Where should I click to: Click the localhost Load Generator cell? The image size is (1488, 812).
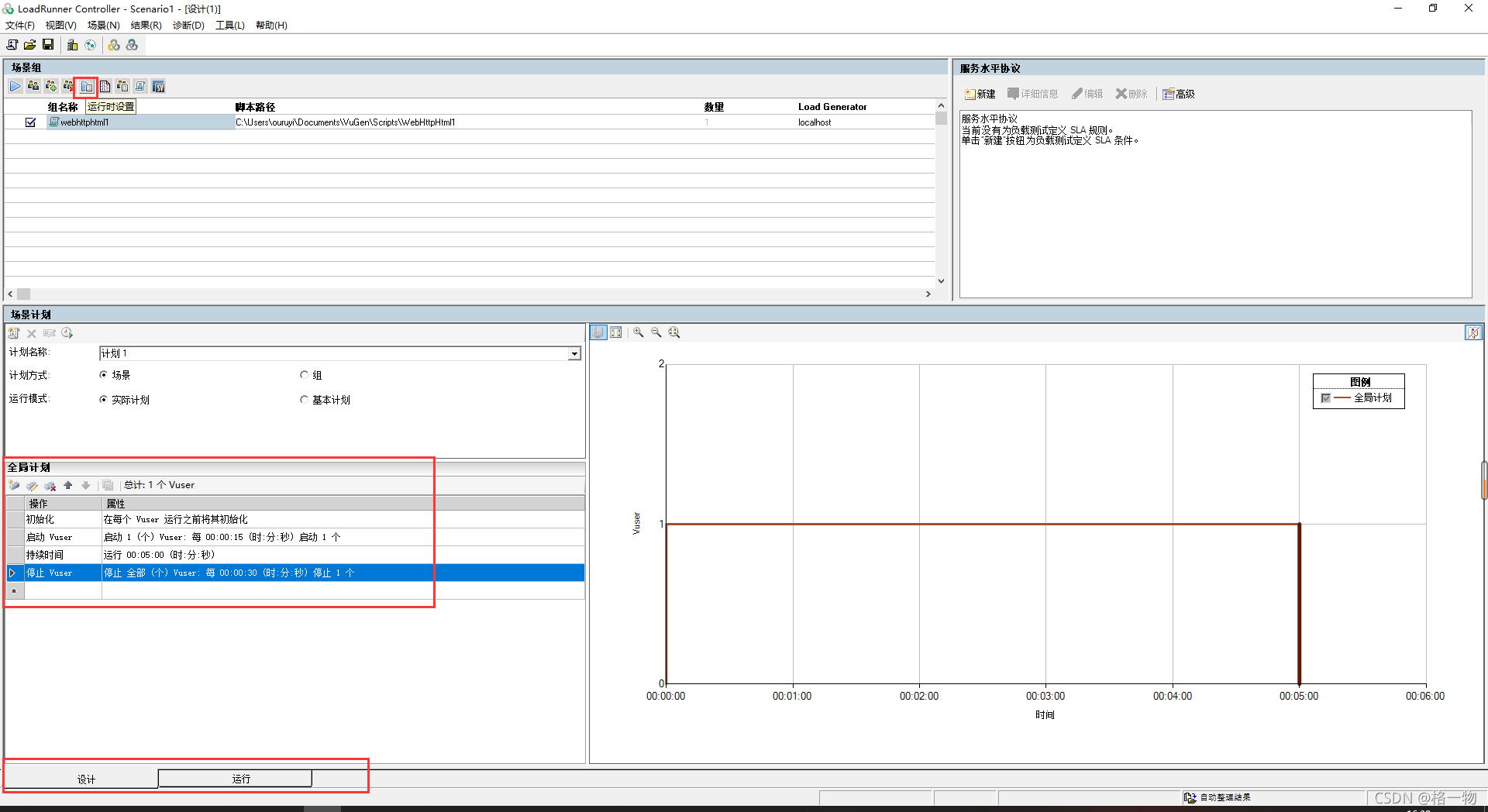tap(815, 122)
